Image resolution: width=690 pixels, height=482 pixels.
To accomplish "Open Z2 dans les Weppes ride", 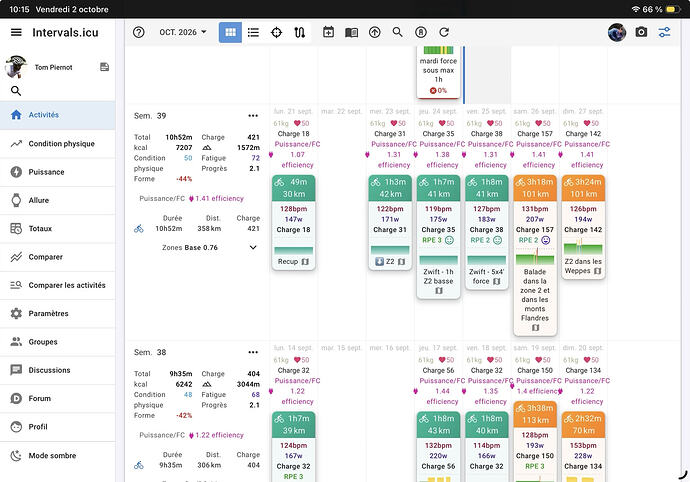I will 583,227.
